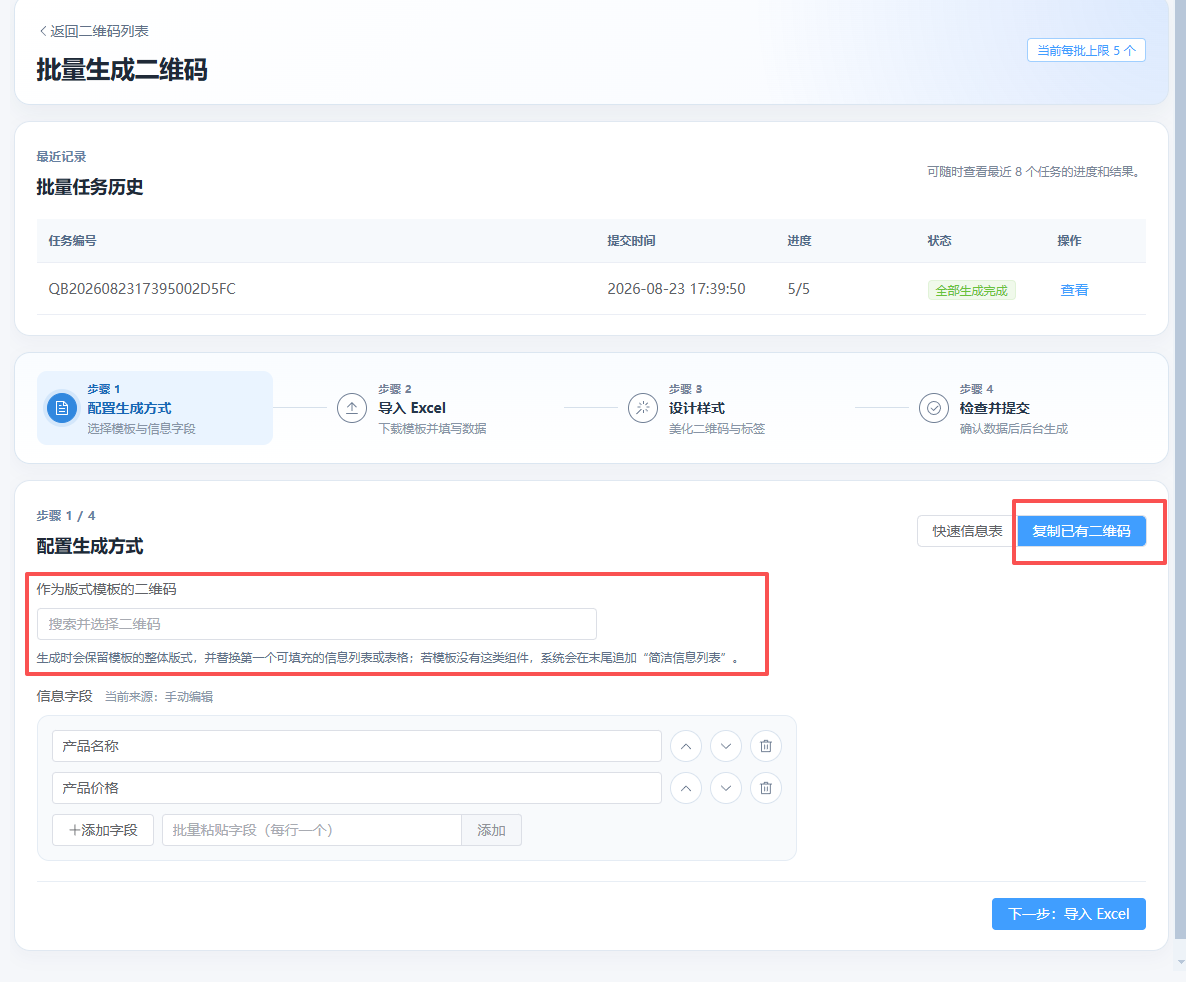Image resolution: width=1186 pixels, height=982 pixels.
Task: Click the 任务编号 column header
Action: (x=73, y=241)
